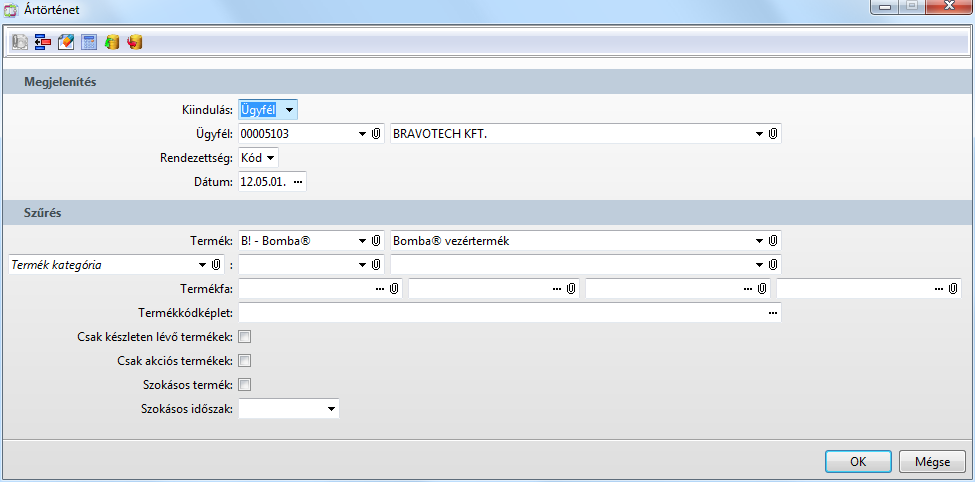Viewport: 975px width, 482px height.
Task: Click the database icon with red arrow
Action: 135,42
